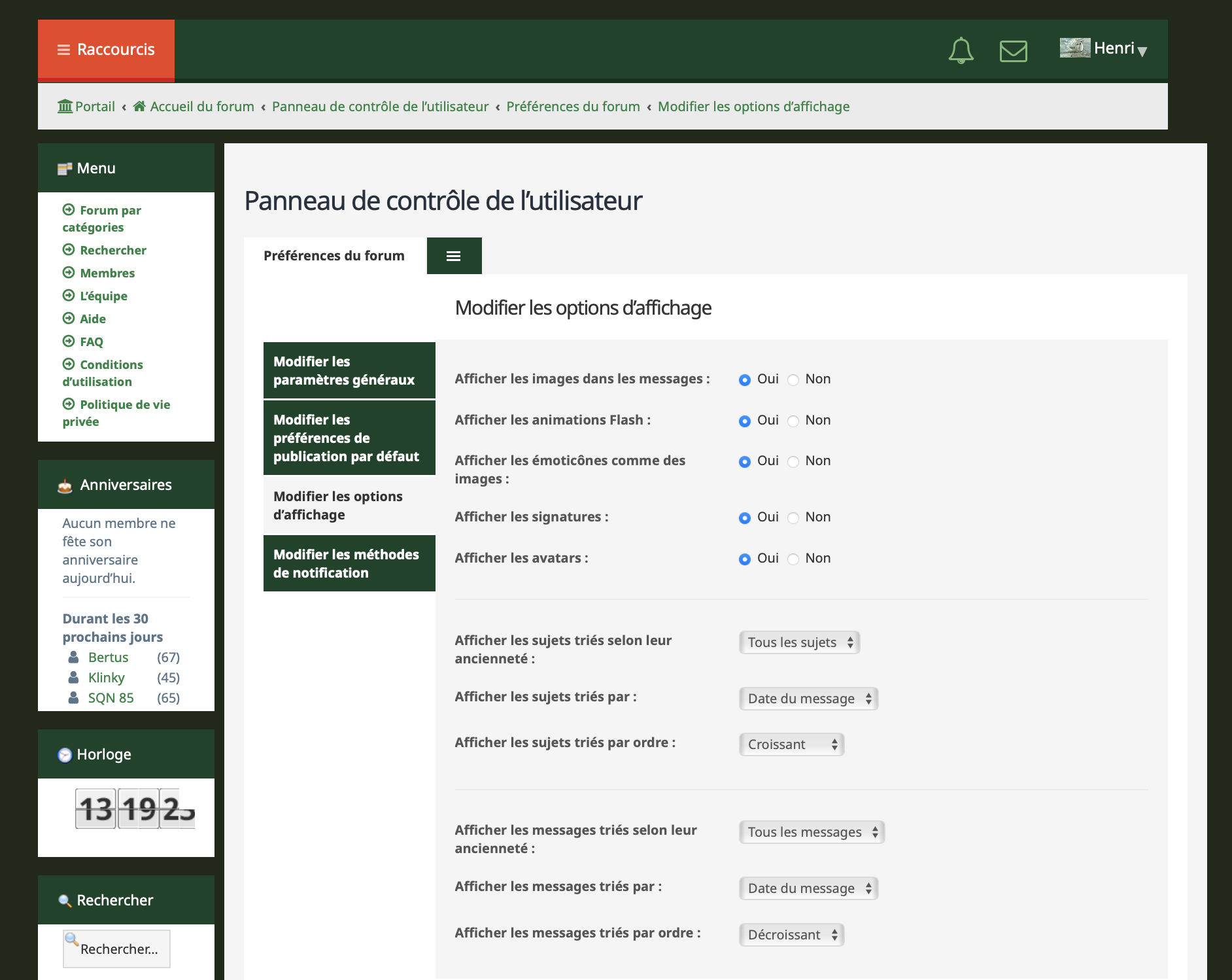1232x980 pixels.
Task: Choose Non for Afficher les animations Flash
Action: (793, 421)
